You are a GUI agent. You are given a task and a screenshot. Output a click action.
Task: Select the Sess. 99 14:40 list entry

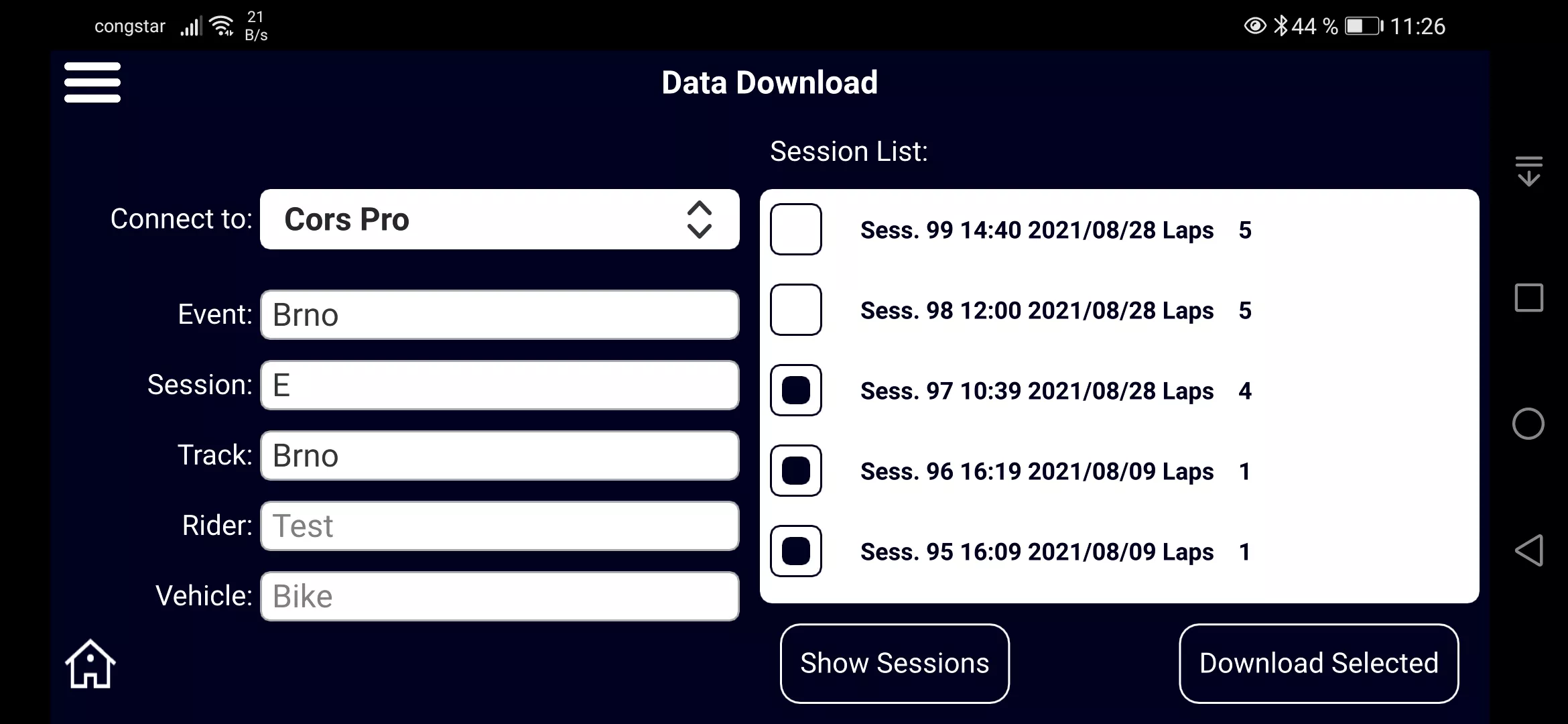coord(1119,230)
